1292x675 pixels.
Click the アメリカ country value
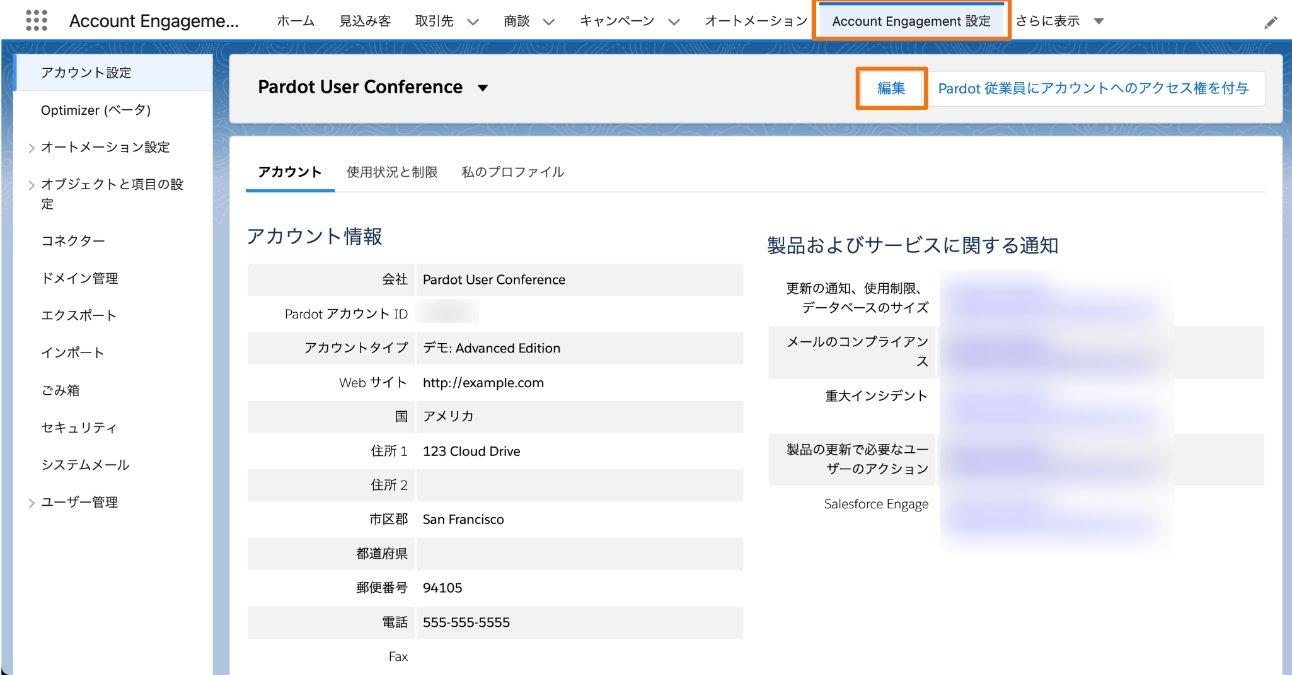tap(448, 416)
